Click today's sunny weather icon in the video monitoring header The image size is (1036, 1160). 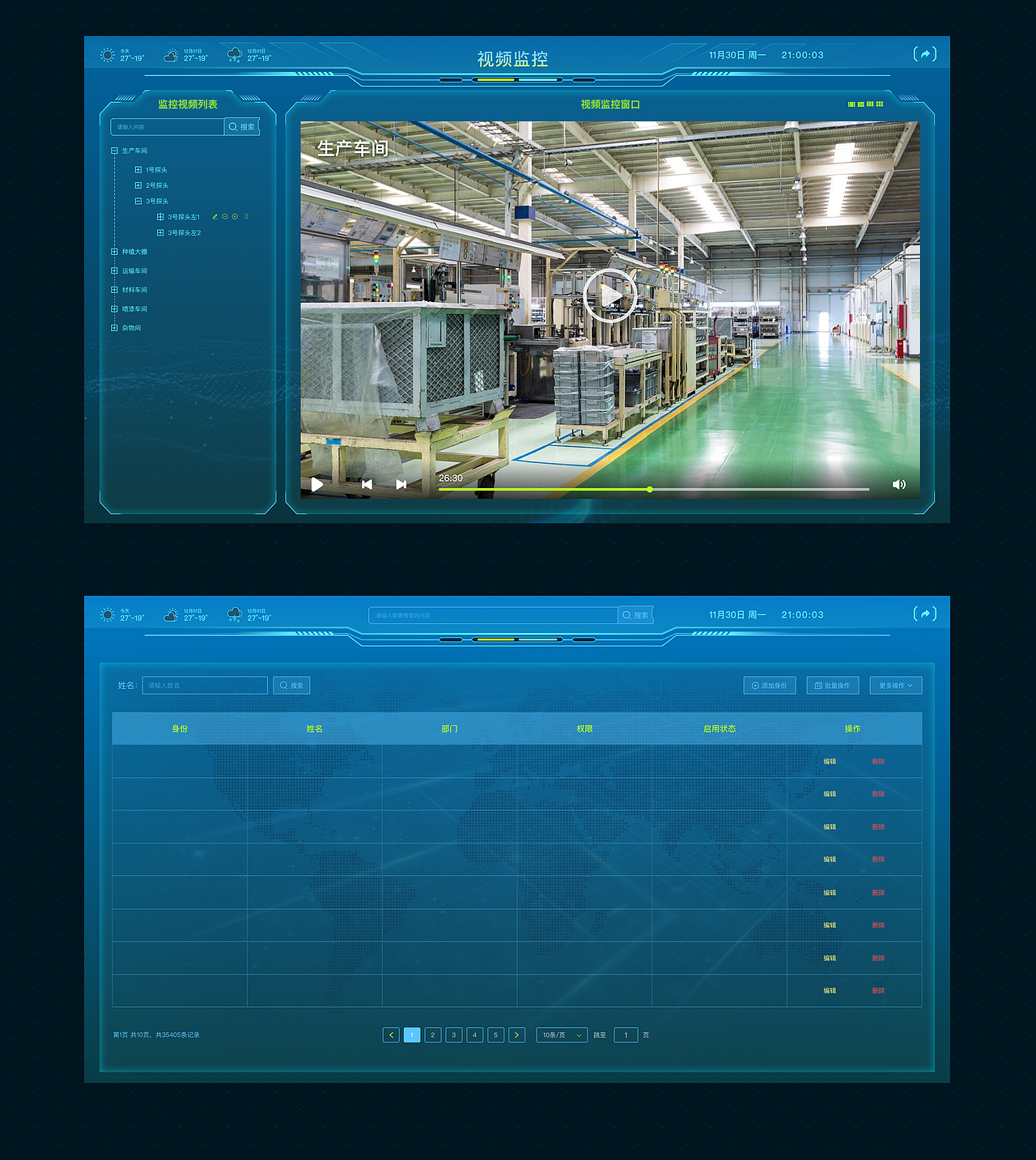click(107, 55)
